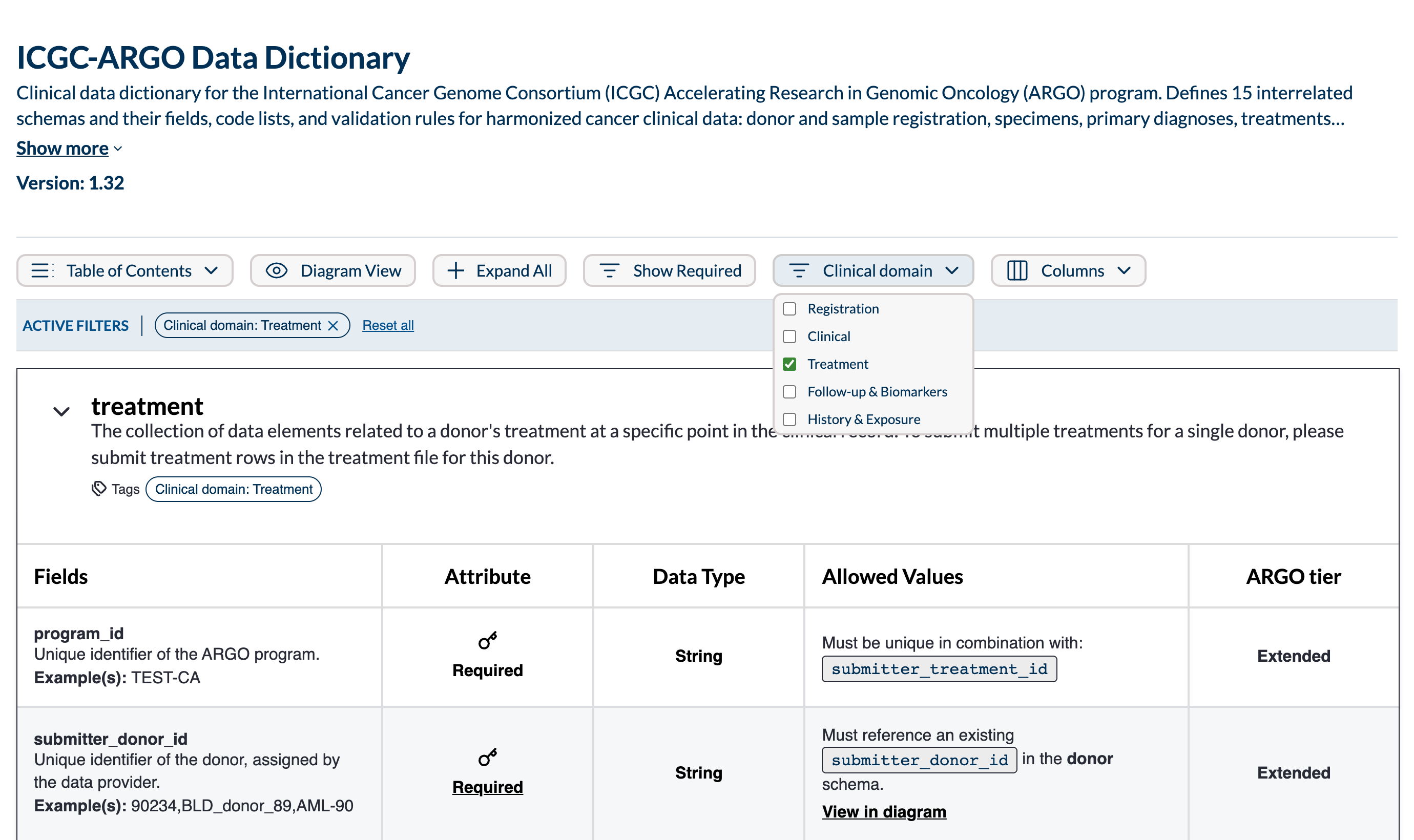Remove the Clinical domain: Treatment filter with X
Viewport: 1414px width, 840px height.
(333, 325)
